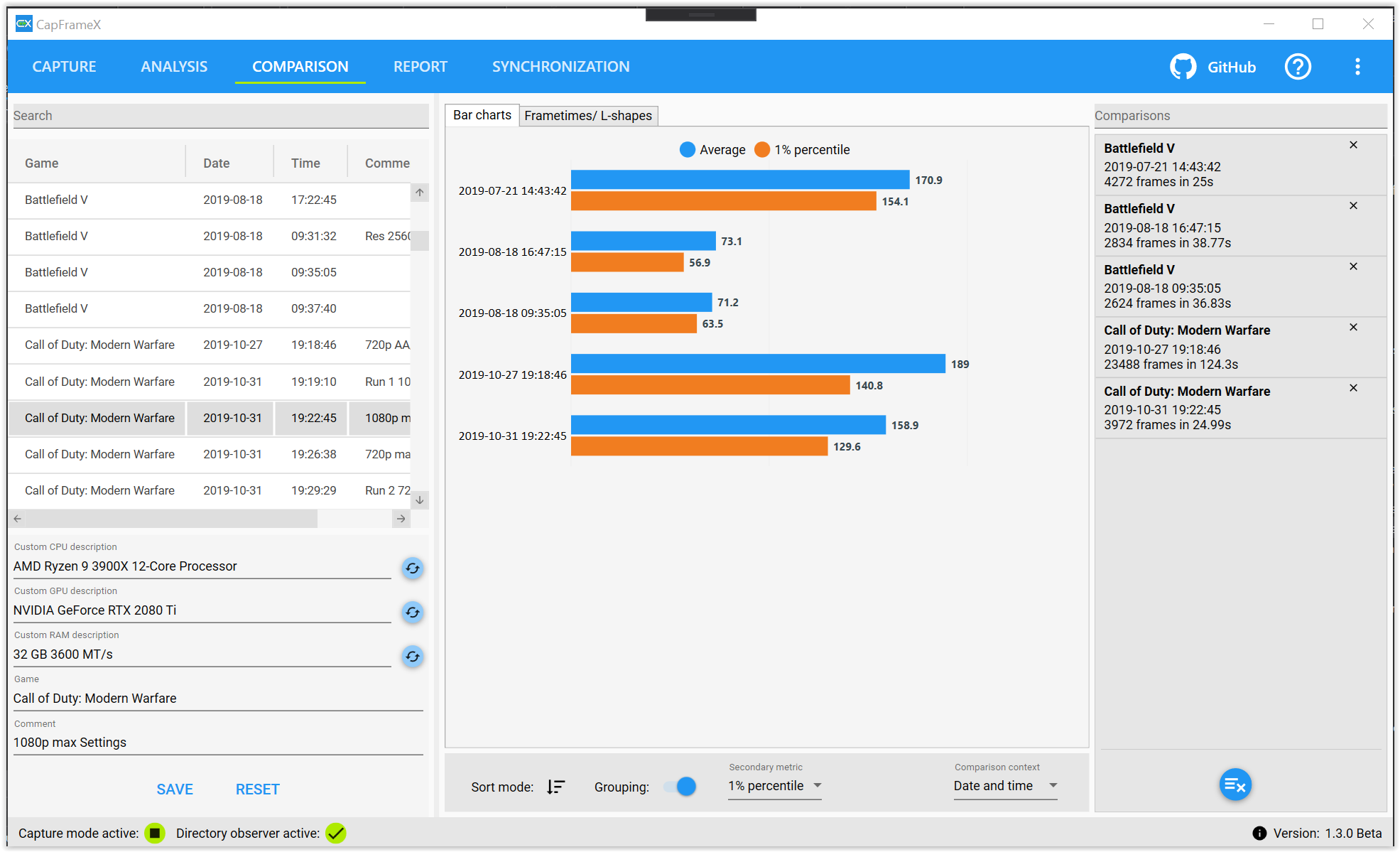Switch to Frametimes/ L-shapes tab

(588, 116)
